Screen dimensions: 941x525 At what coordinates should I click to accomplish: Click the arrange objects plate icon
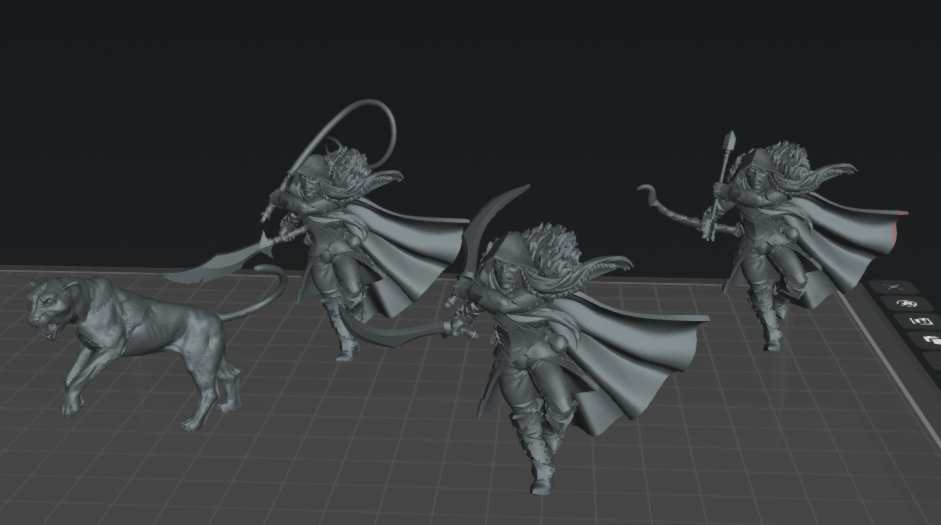click(x=921, y=322)
